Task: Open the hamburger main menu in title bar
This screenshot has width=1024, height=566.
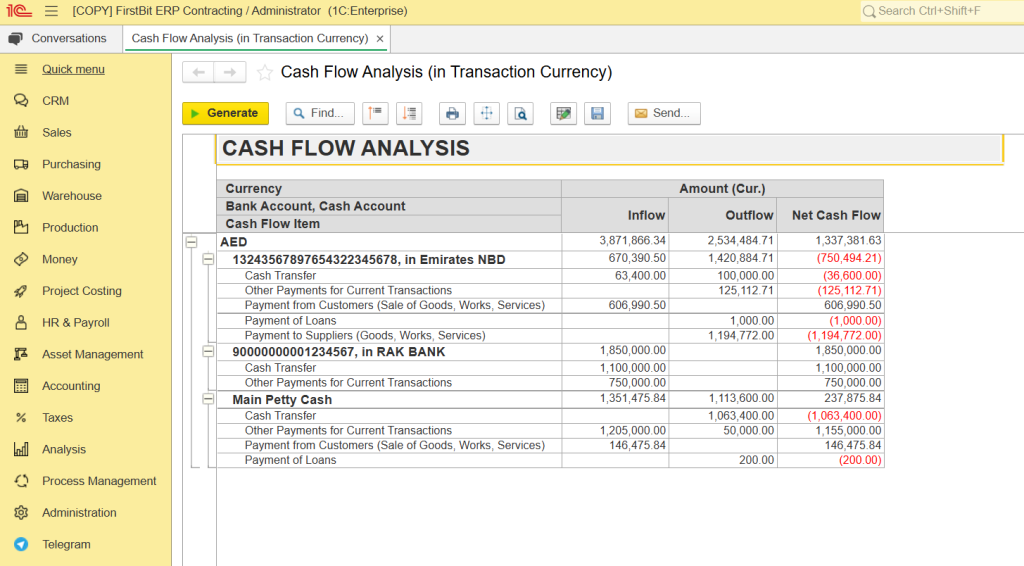Action: click(51, 11)
